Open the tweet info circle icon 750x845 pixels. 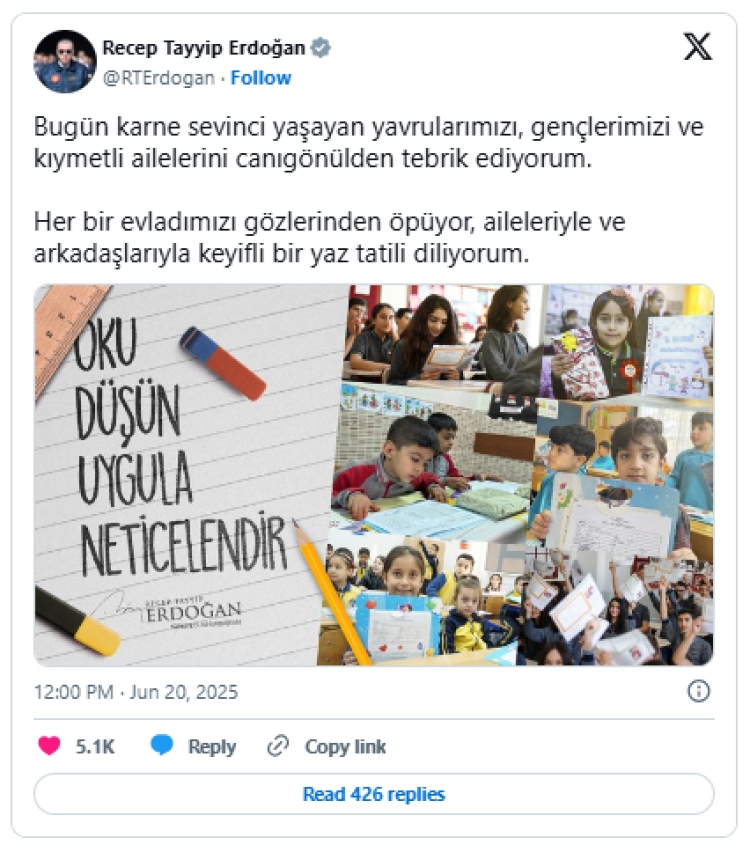699,691
